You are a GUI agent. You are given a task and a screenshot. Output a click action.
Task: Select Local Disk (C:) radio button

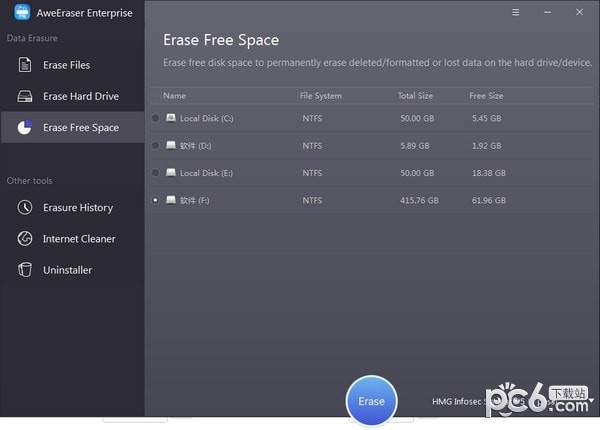(155, 118)
